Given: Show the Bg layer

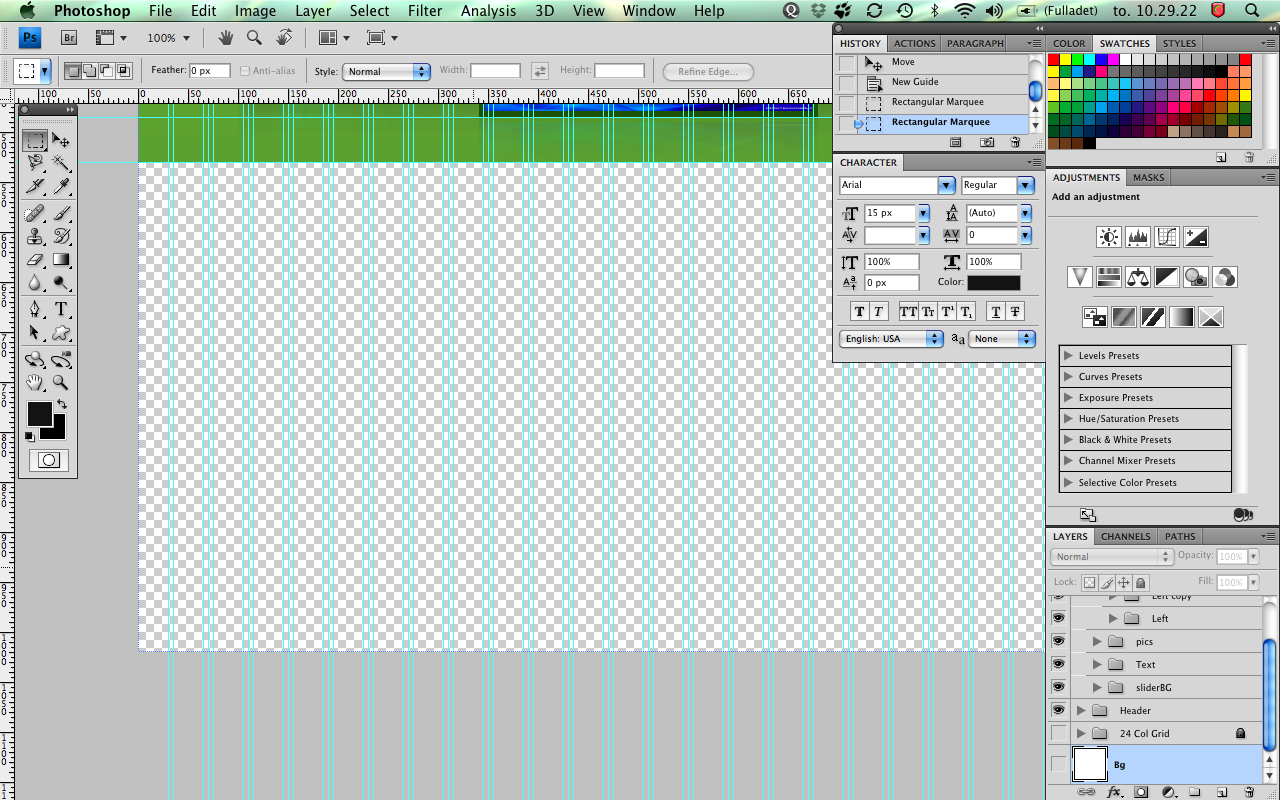Looking at the screenshot, I should click(1058, 764).
